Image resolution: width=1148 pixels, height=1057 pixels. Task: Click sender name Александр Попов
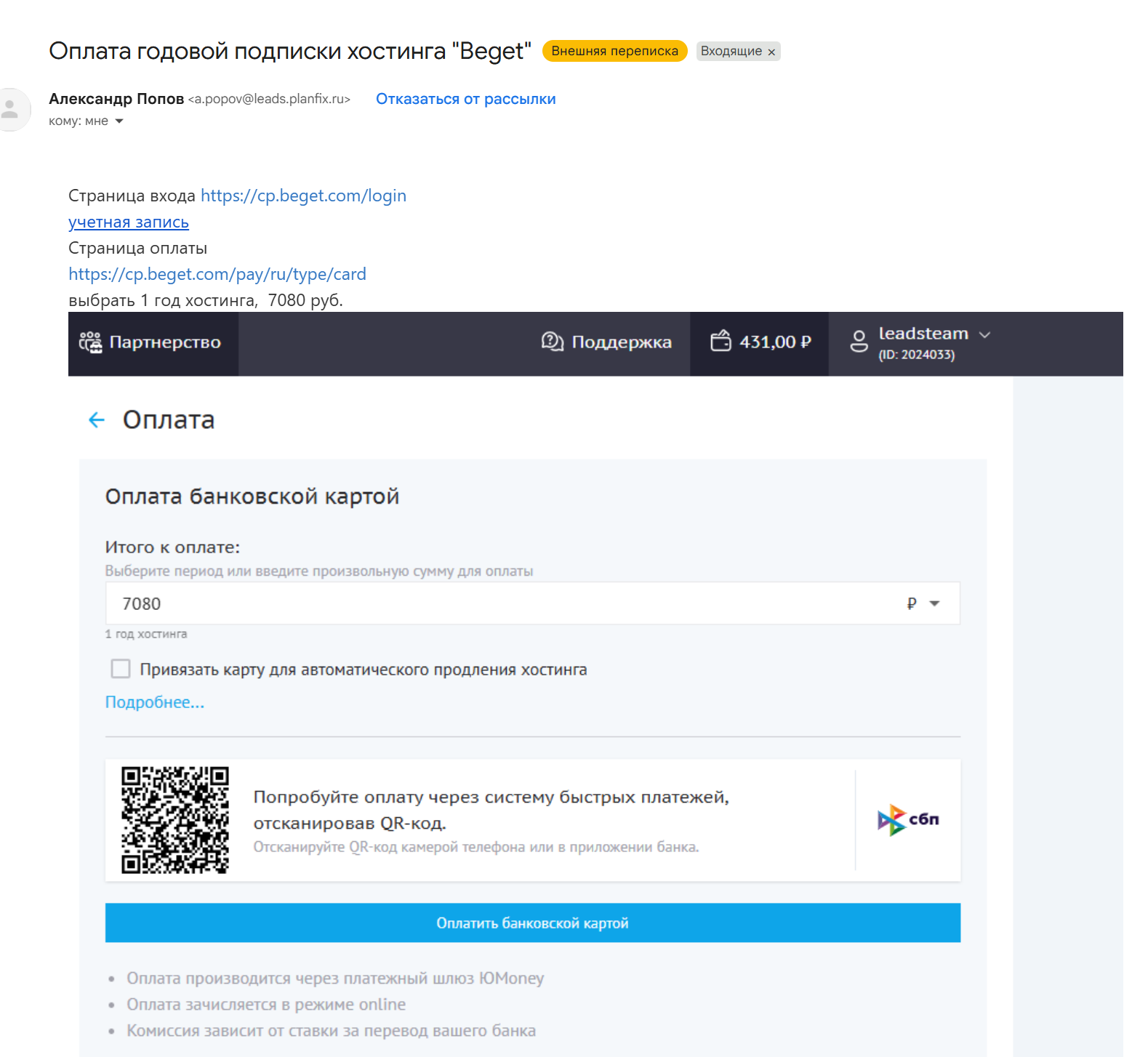coord(116,99)
